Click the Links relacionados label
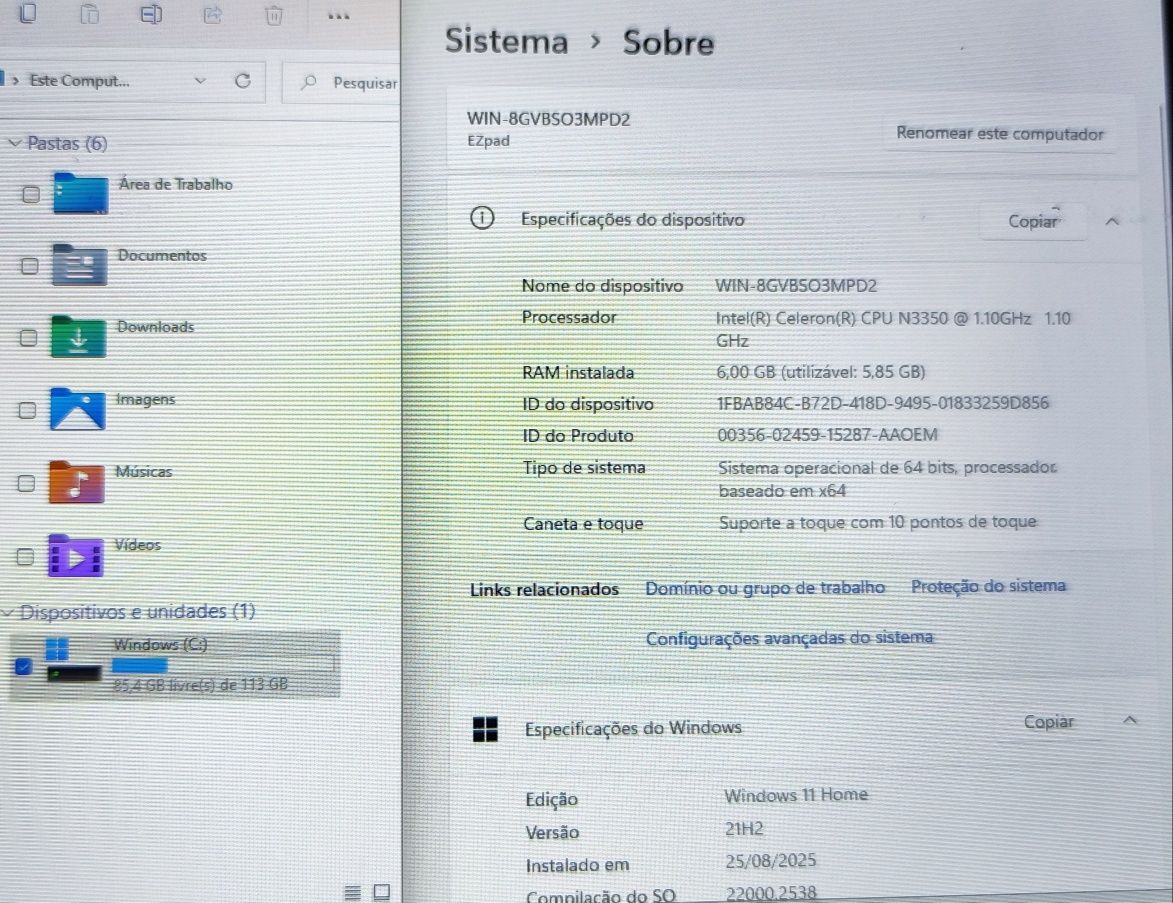 tap(544, 590)
